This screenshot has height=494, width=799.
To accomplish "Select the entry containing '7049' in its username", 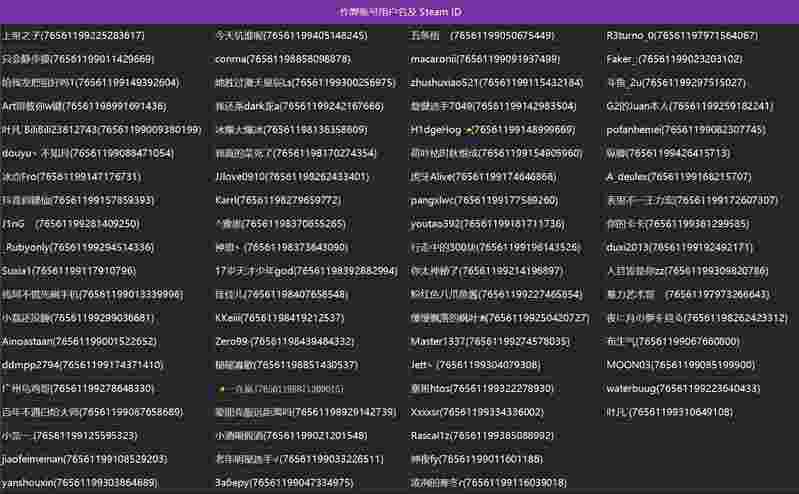I will [x=493, y=107].
